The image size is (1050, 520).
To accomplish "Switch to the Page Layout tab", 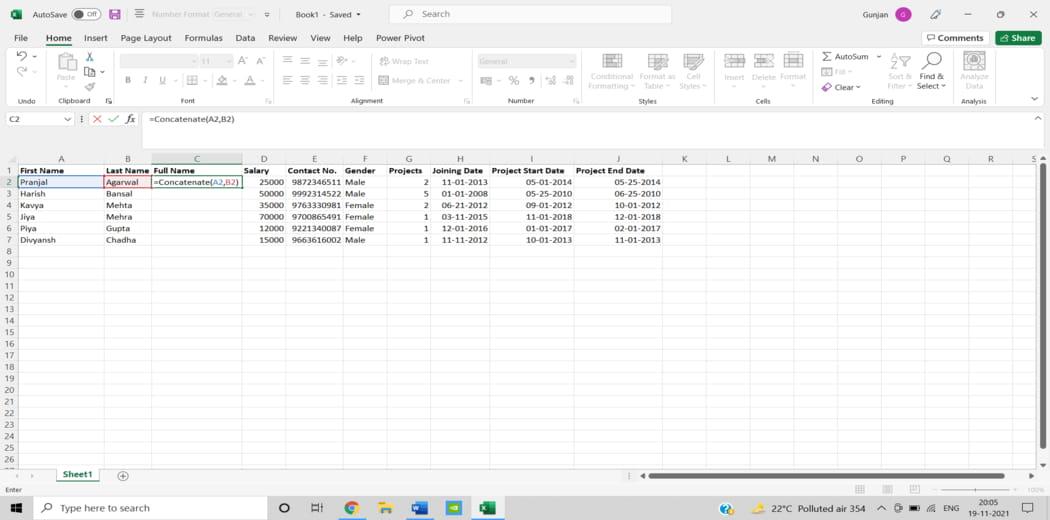I will (146, 38).
